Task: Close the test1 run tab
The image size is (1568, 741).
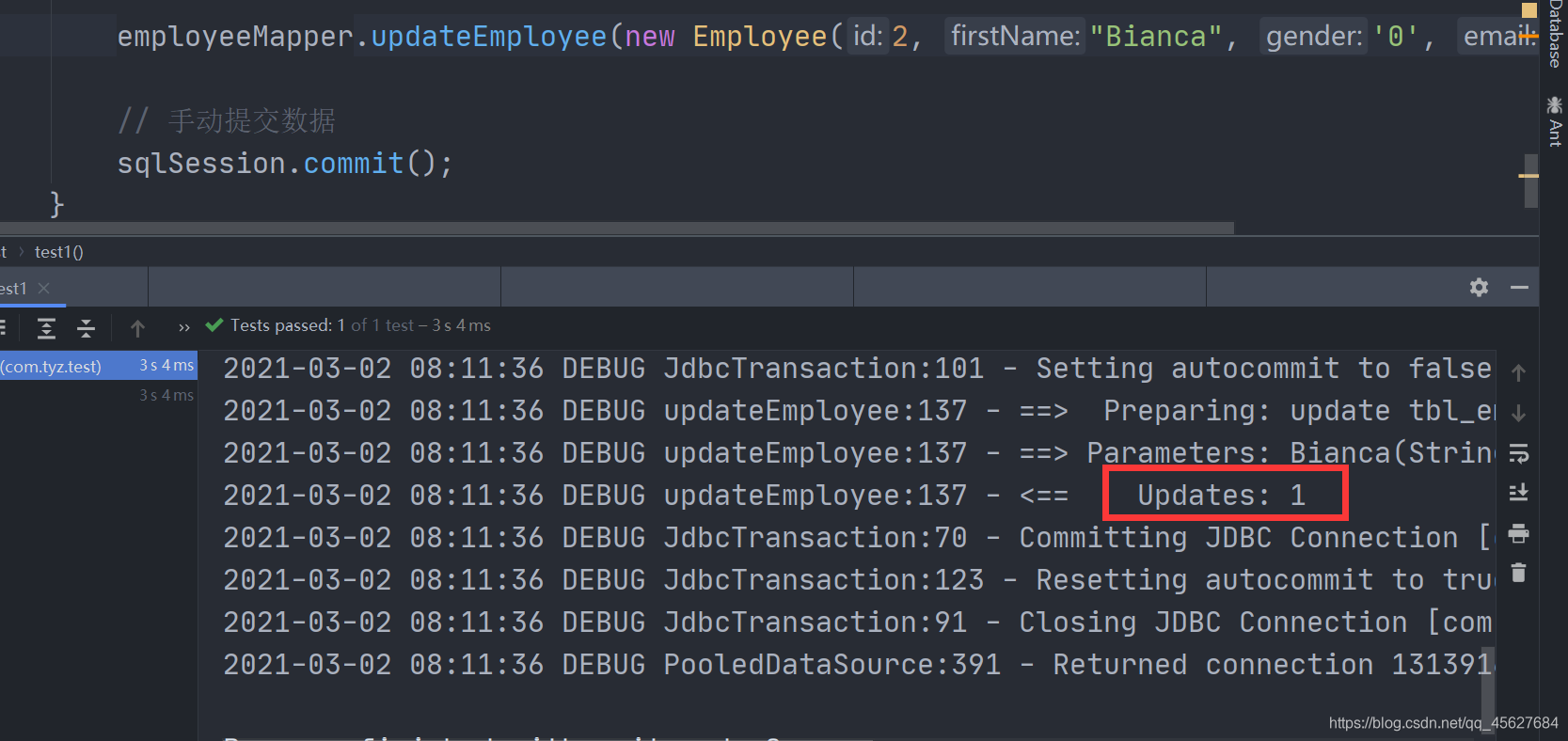Action: click(43, 288)
